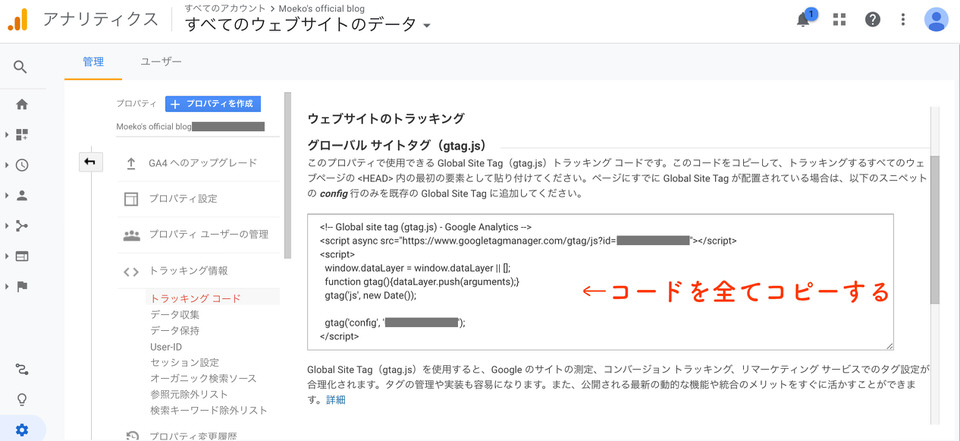The image size is (960, 441).
Task: Open the Attribution curved path icon
Action: point(22,369)
